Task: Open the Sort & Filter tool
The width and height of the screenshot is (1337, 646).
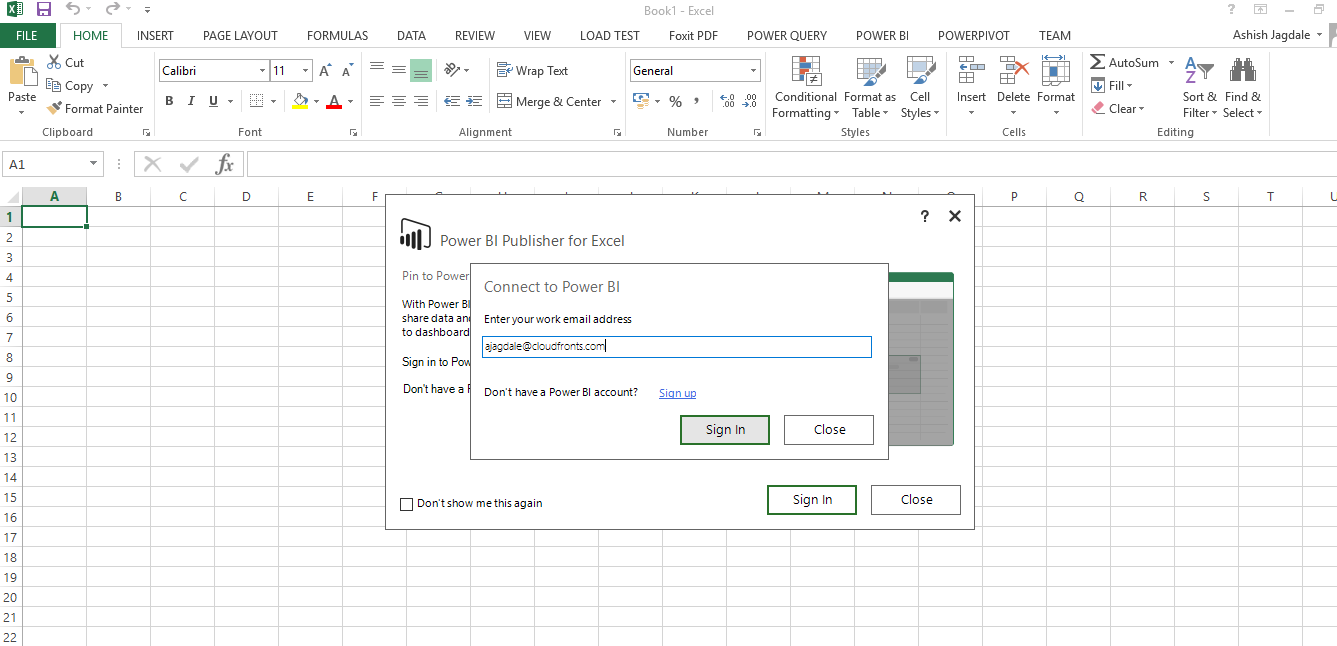Action: coord(1199,72)
